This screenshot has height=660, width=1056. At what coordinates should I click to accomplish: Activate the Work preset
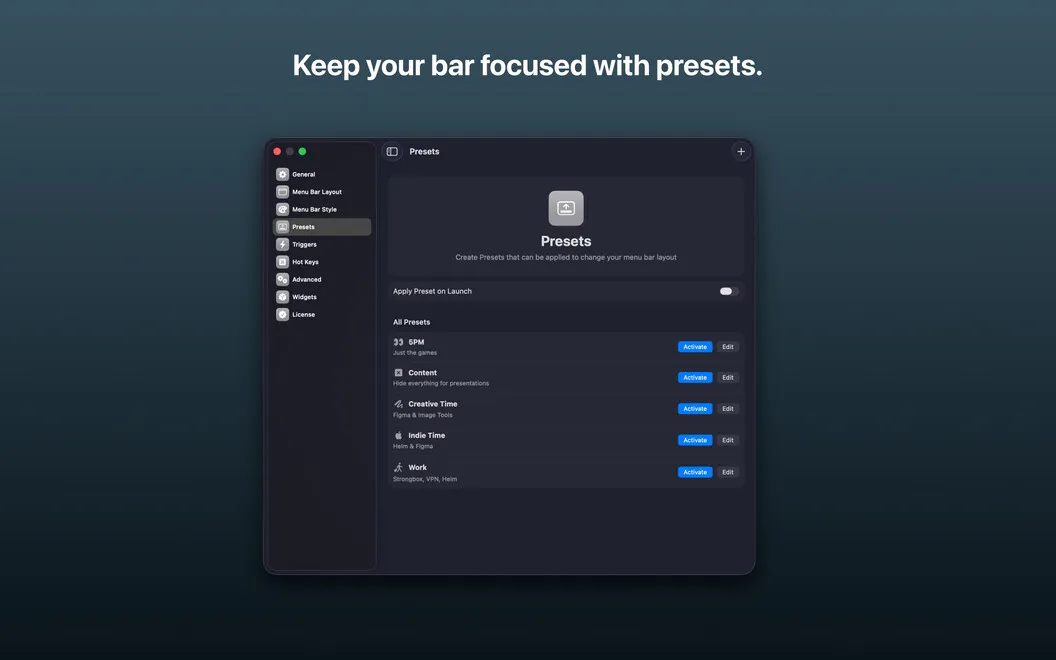pos(695,472)
